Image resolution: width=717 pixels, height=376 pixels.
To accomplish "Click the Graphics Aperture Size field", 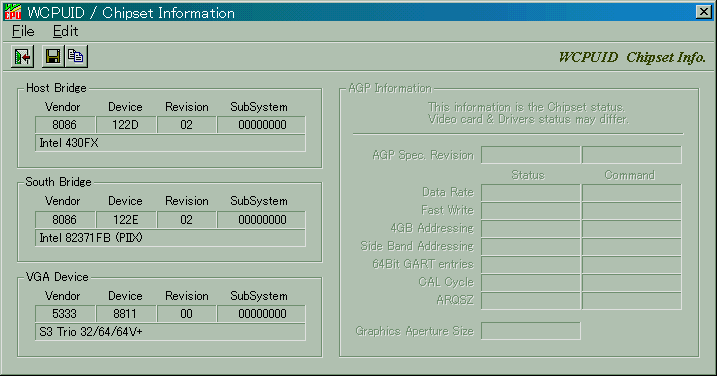I will tap(530, 331).
